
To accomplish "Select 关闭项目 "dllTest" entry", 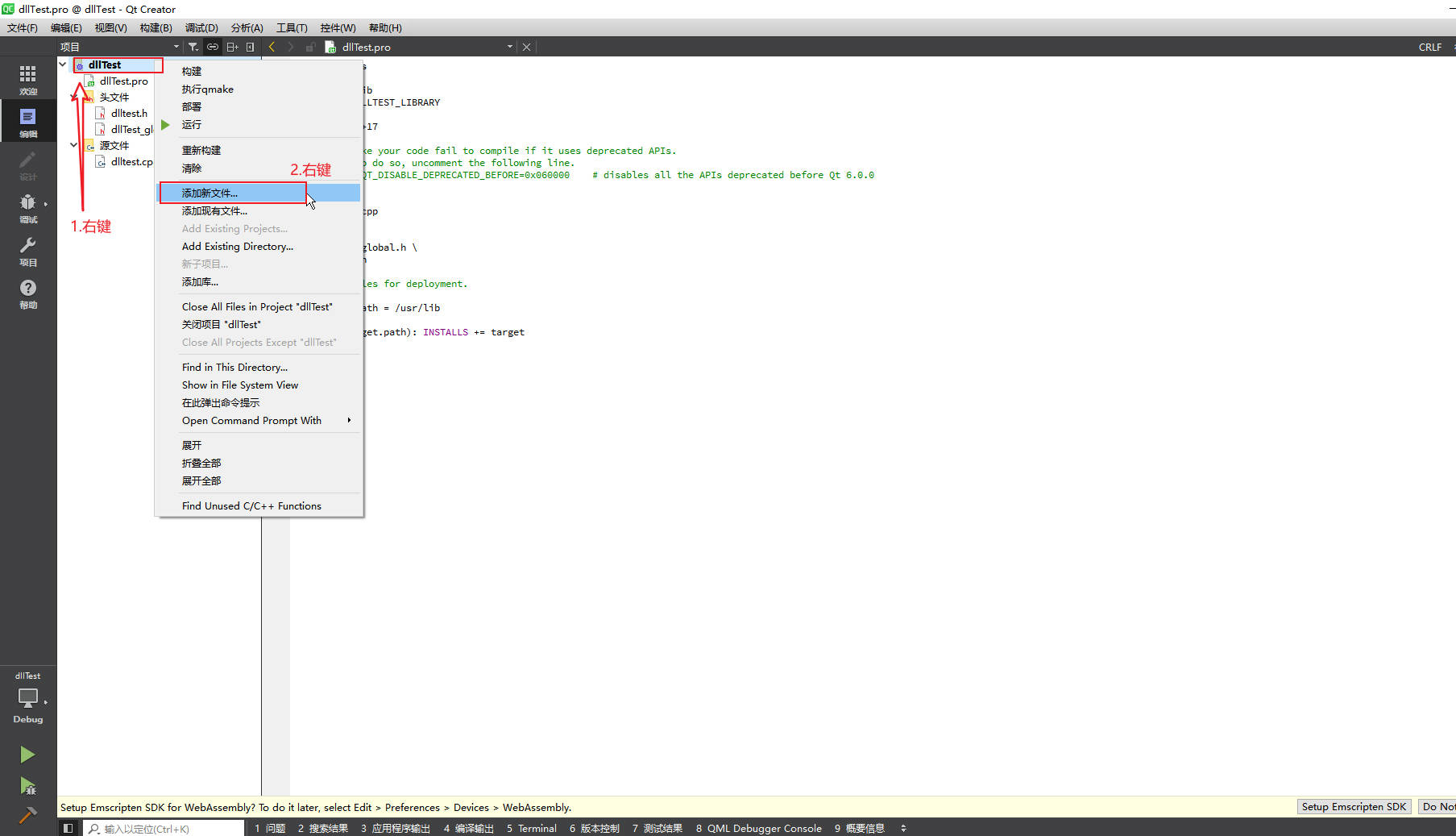I will tap(258, 324).
